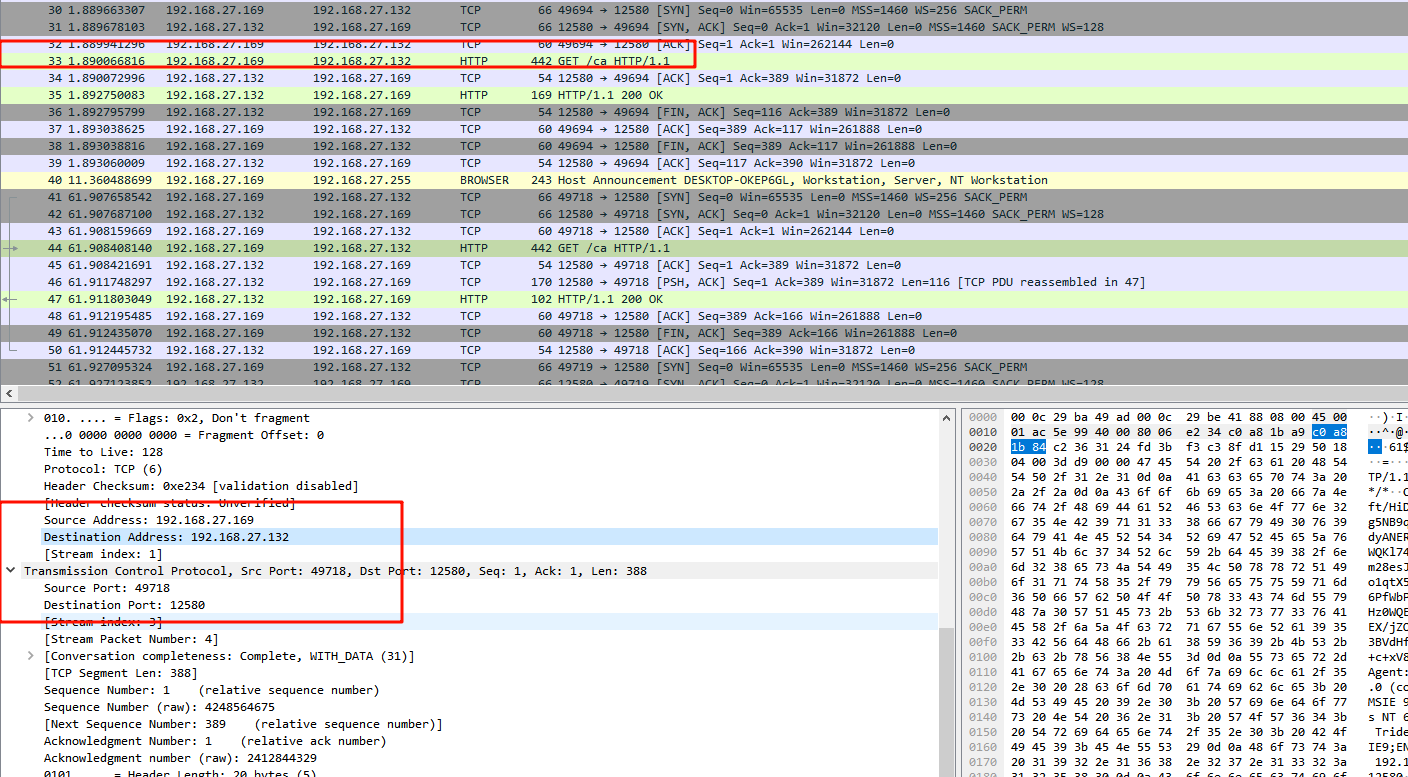1408x777 pixels.
Task: Collapse the Transmission Control Protocol section
Action: pyautogui.click(x=12, y=571)
